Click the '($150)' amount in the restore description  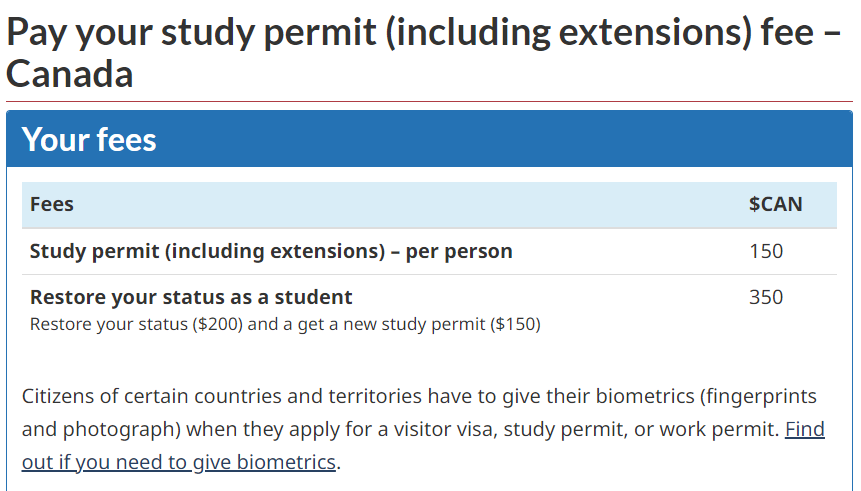(516, 324)
